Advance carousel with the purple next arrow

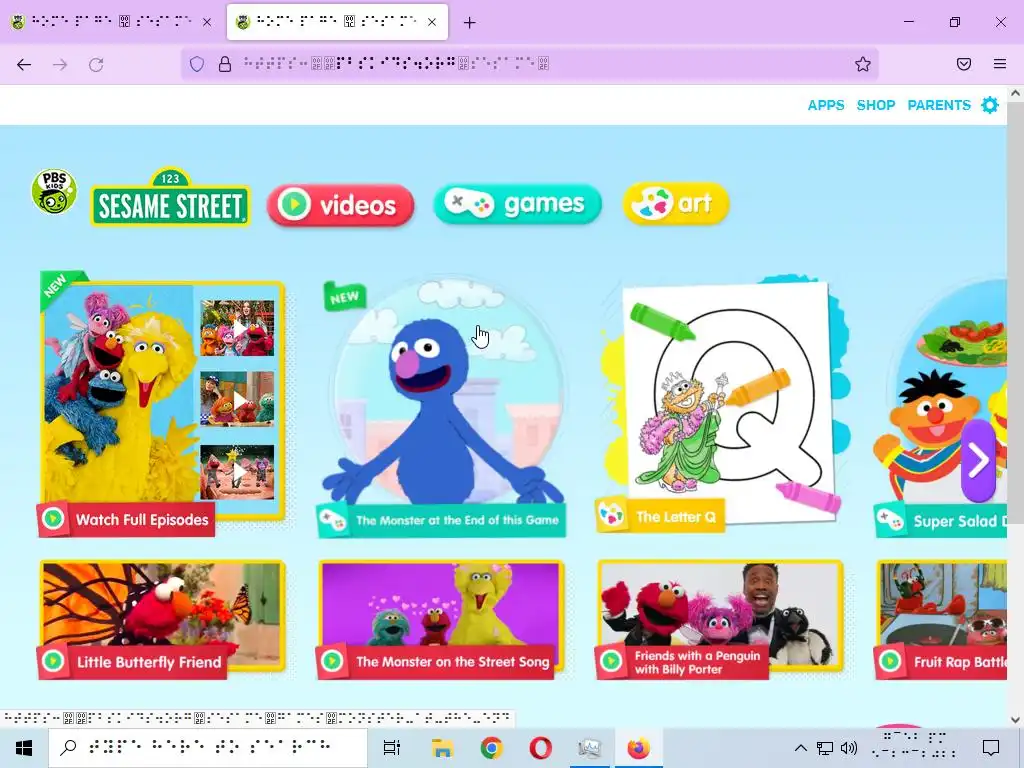click(x=978, y=461)
